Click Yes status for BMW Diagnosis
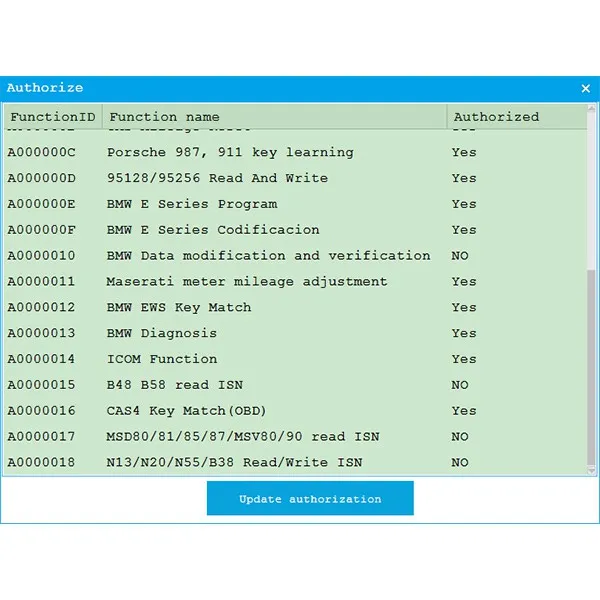 point(464,333)
